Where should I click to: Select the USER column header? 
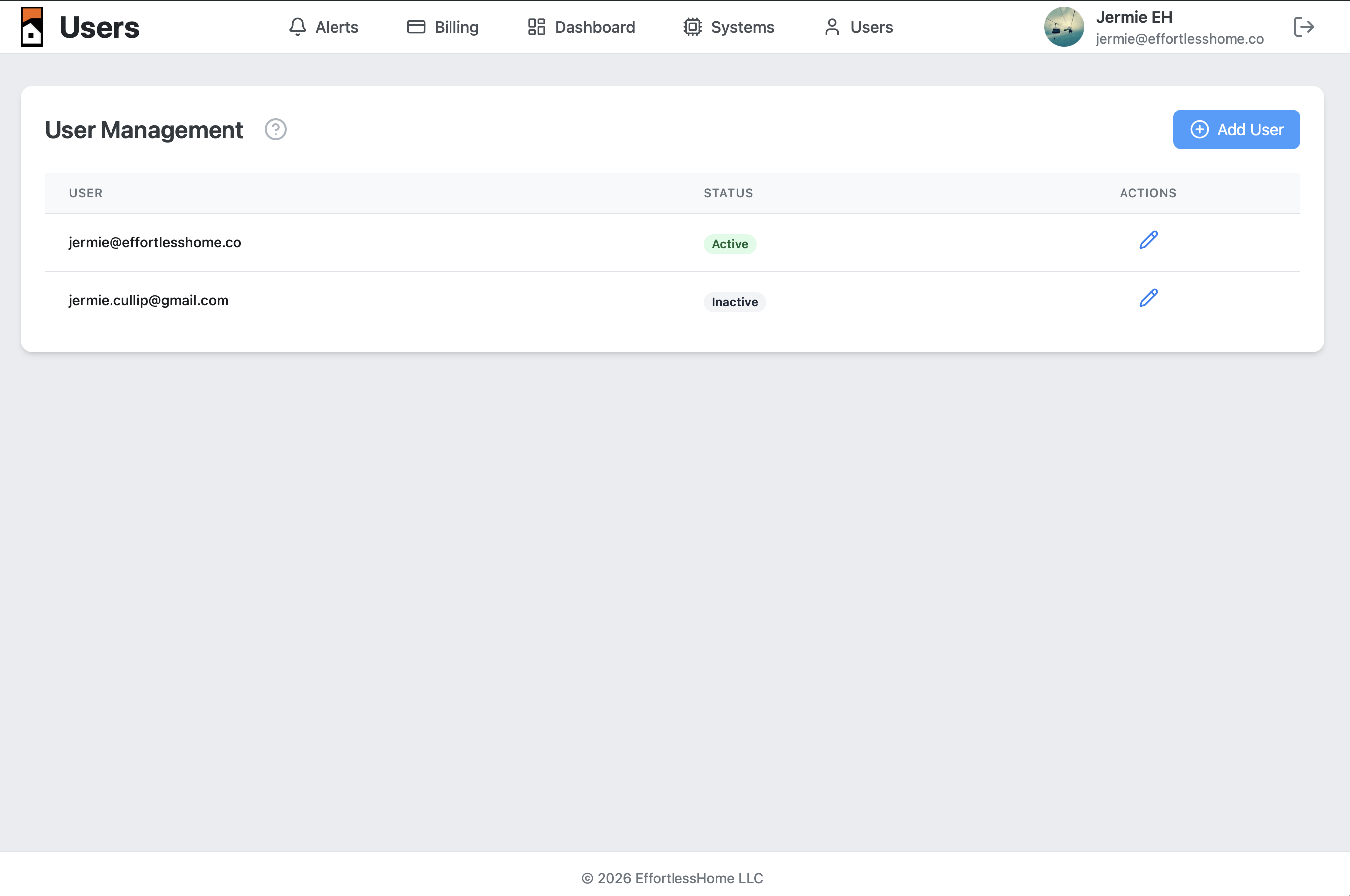[x=85, y=193]
